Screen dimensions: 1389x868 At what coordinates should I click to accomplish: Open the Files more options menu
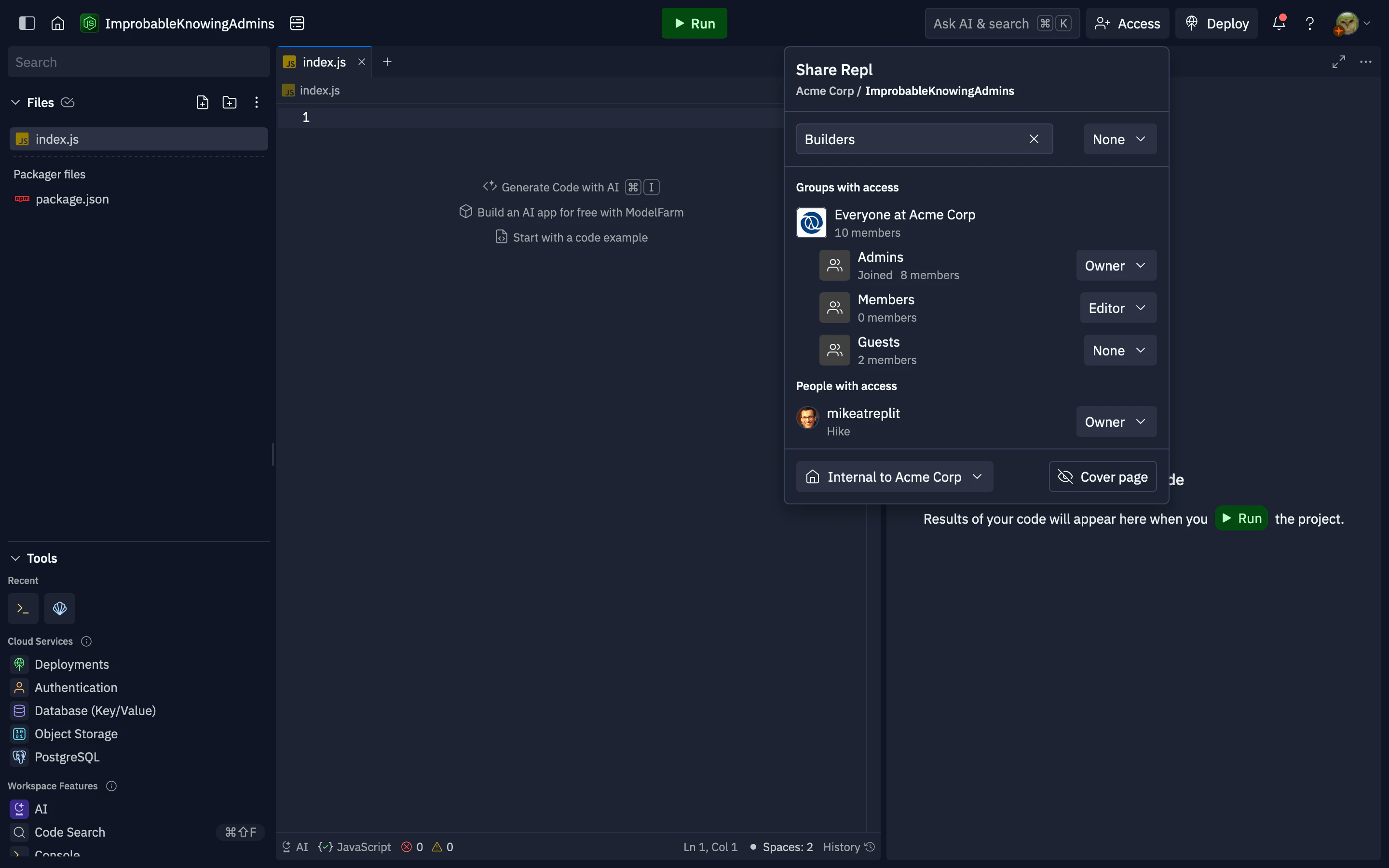coord(256,102)
